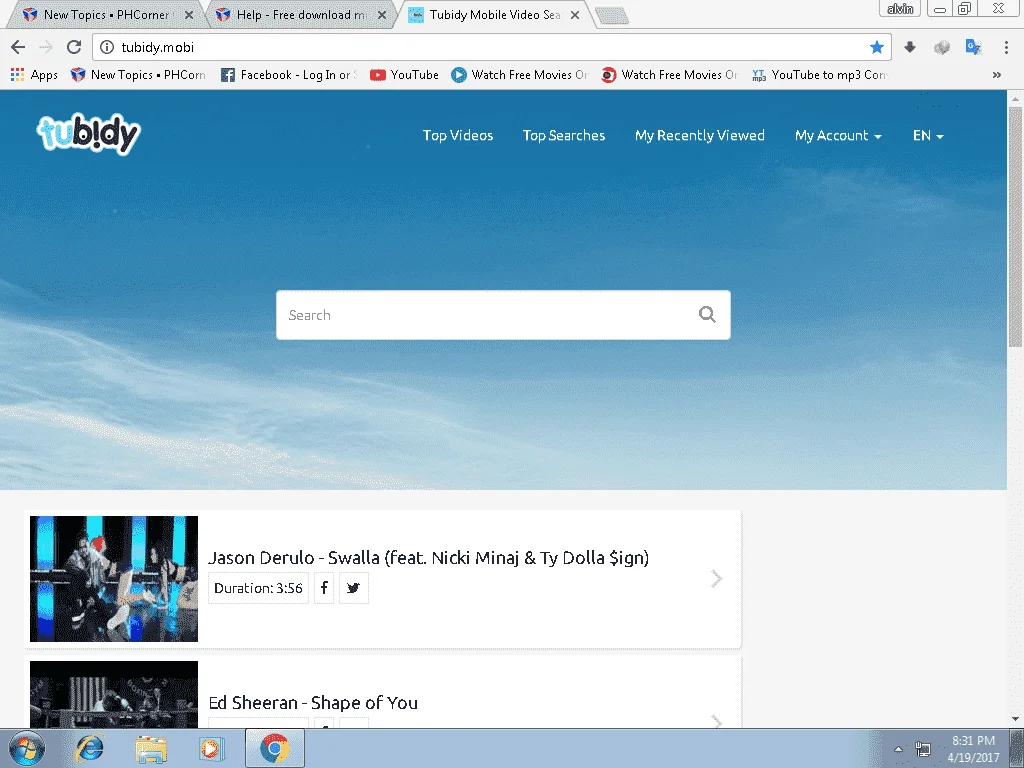Viewport: 1024px width, 768px height.
Task: Open the Top Searches page
Action: click(x=564, y=135)
